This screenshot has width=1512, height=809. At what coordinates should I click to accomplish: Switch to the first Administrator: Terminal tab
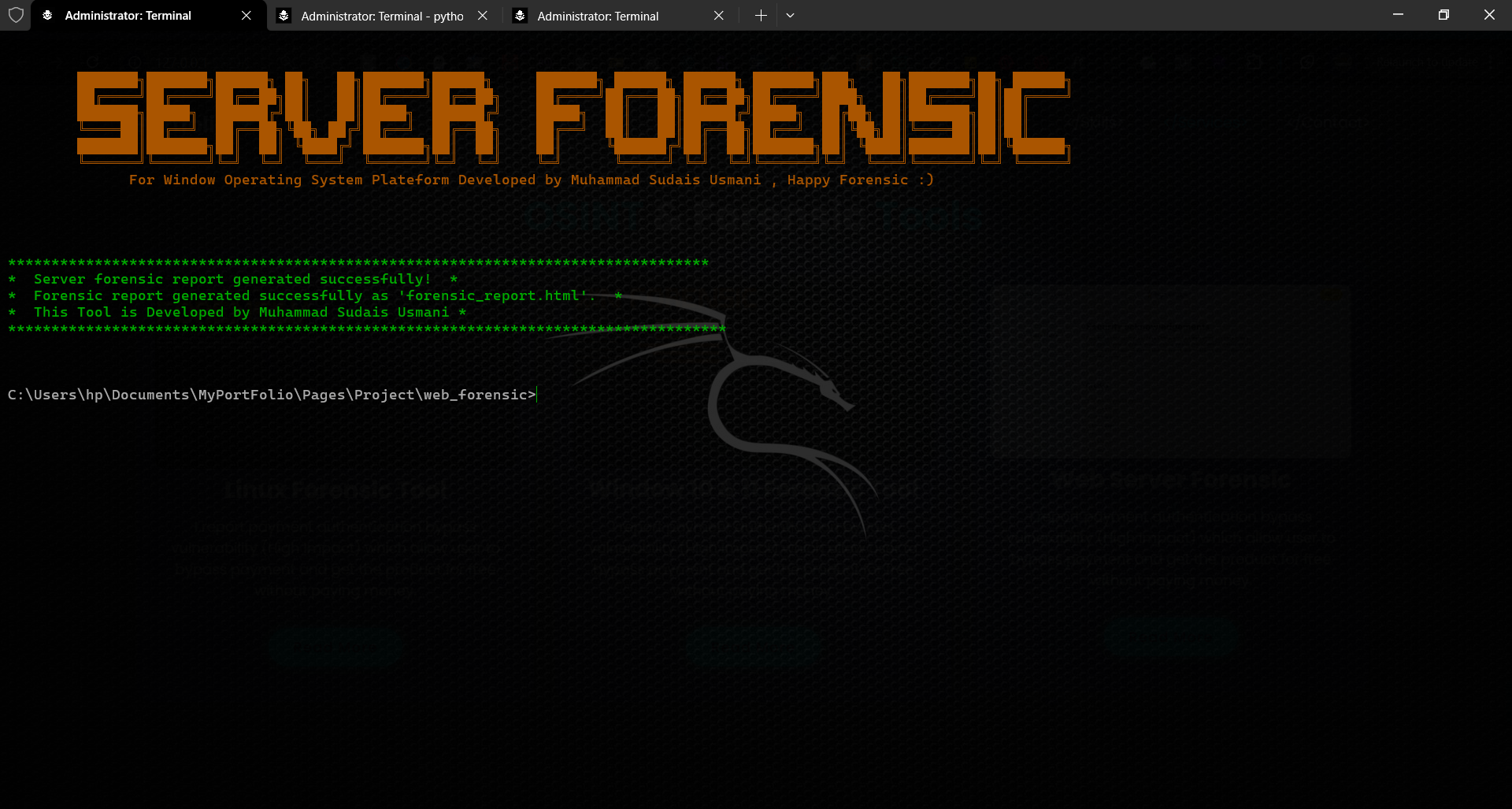[128, 16]
